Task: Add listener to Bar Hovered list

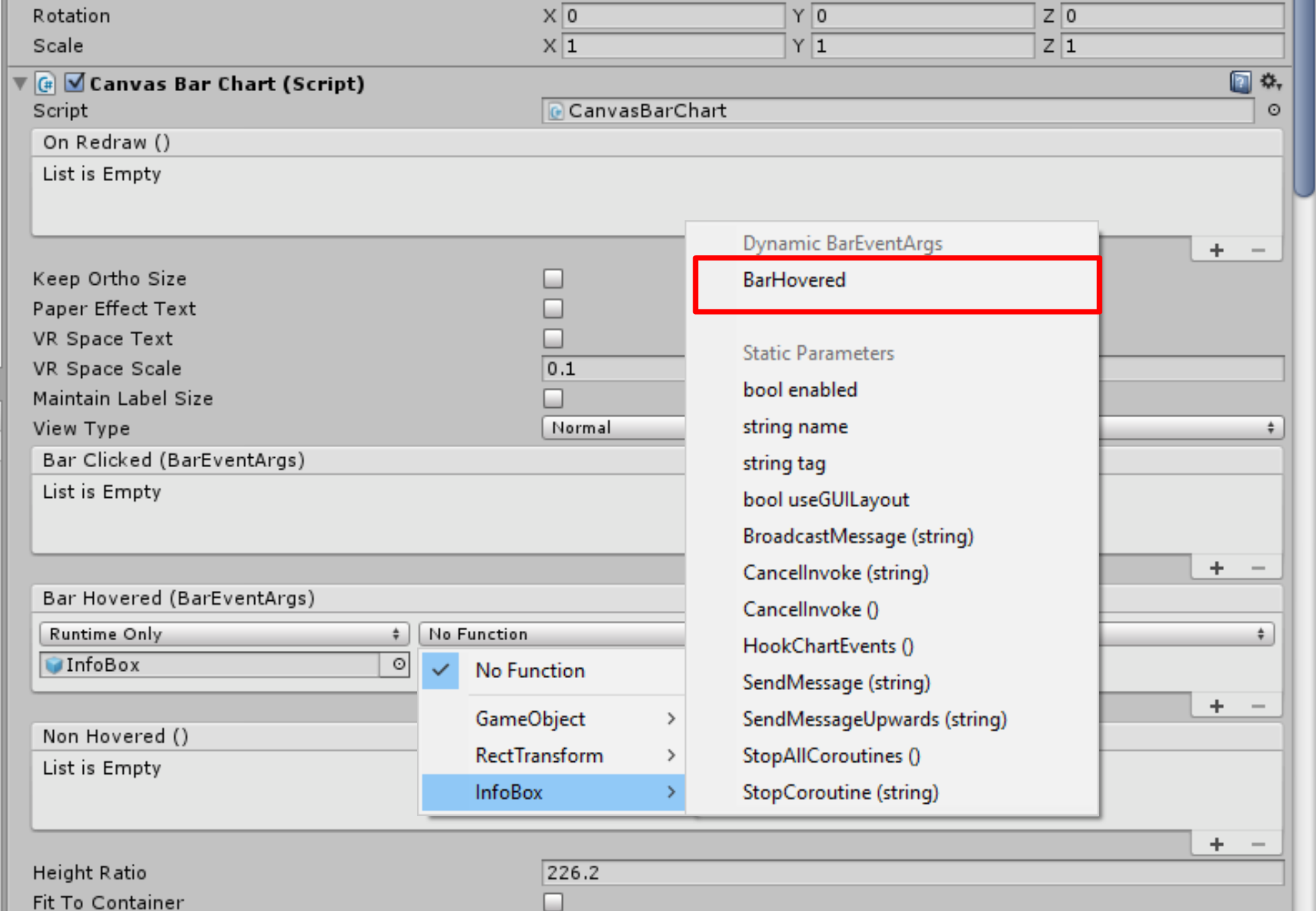Action: (1217, 706)
